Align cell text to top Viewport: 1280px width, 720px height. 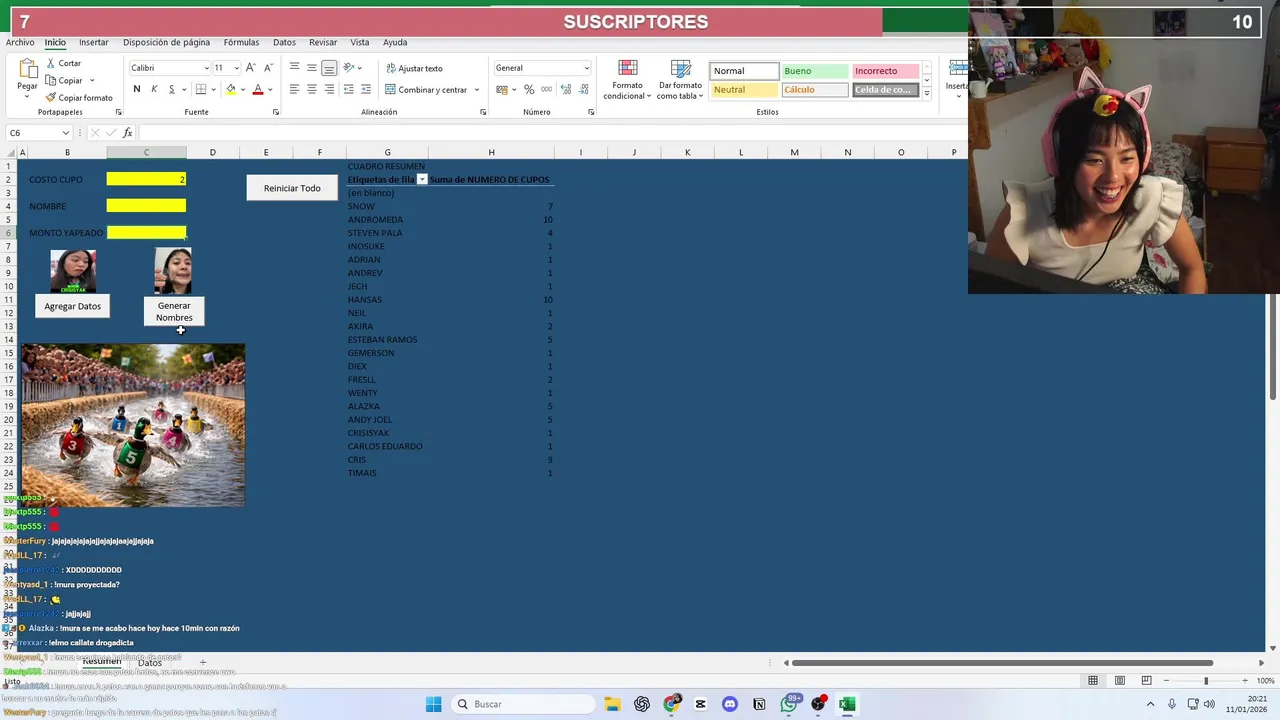coord(294,68)
